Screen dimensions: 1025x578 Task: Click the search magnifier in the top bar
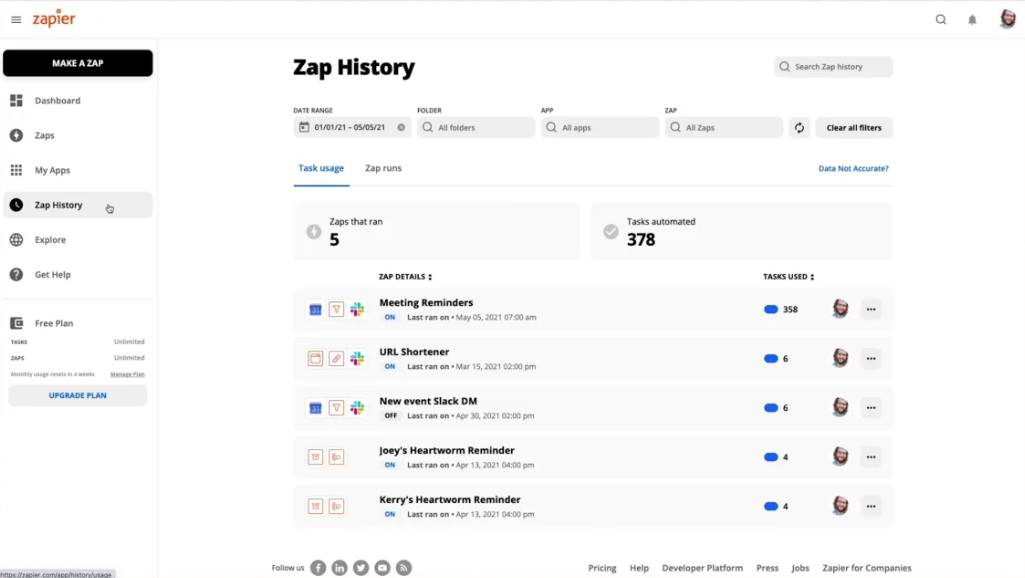point(940,18)
